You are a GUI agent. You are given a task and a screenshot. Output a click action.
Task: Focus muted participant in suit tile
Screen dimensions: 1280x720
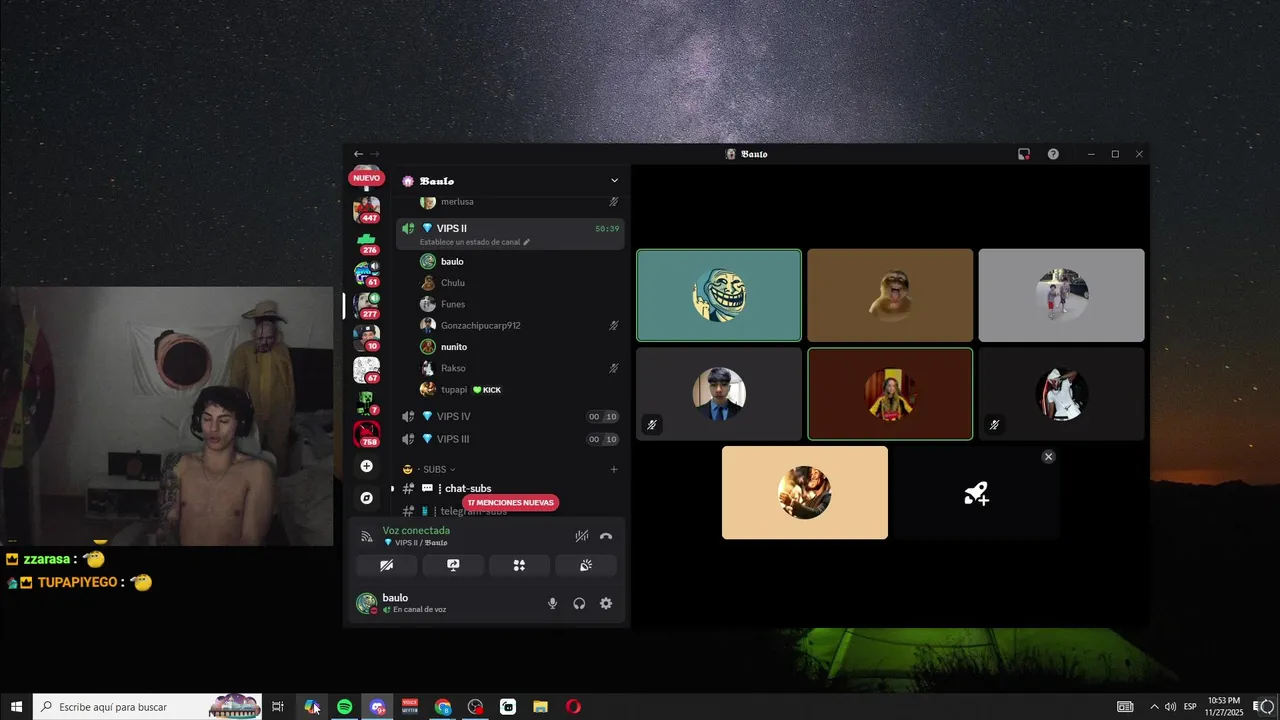tap(719, 394)
